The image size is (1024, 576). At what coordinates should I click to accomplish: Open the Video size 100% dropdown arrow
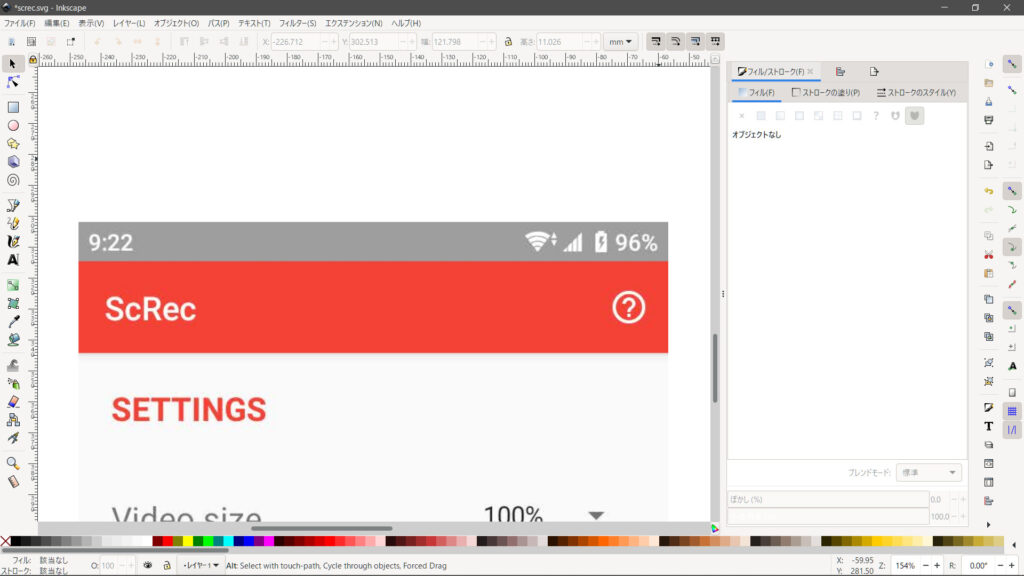[x=596, y=515]
